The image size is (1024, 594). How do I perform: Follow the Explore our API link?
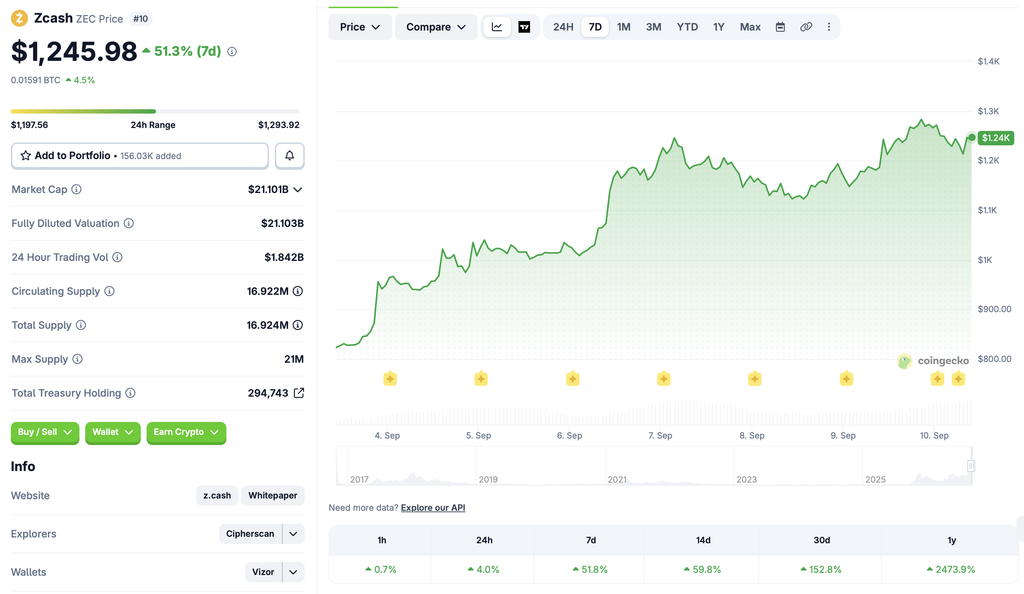pyautogui.click(x=433, y=507)
